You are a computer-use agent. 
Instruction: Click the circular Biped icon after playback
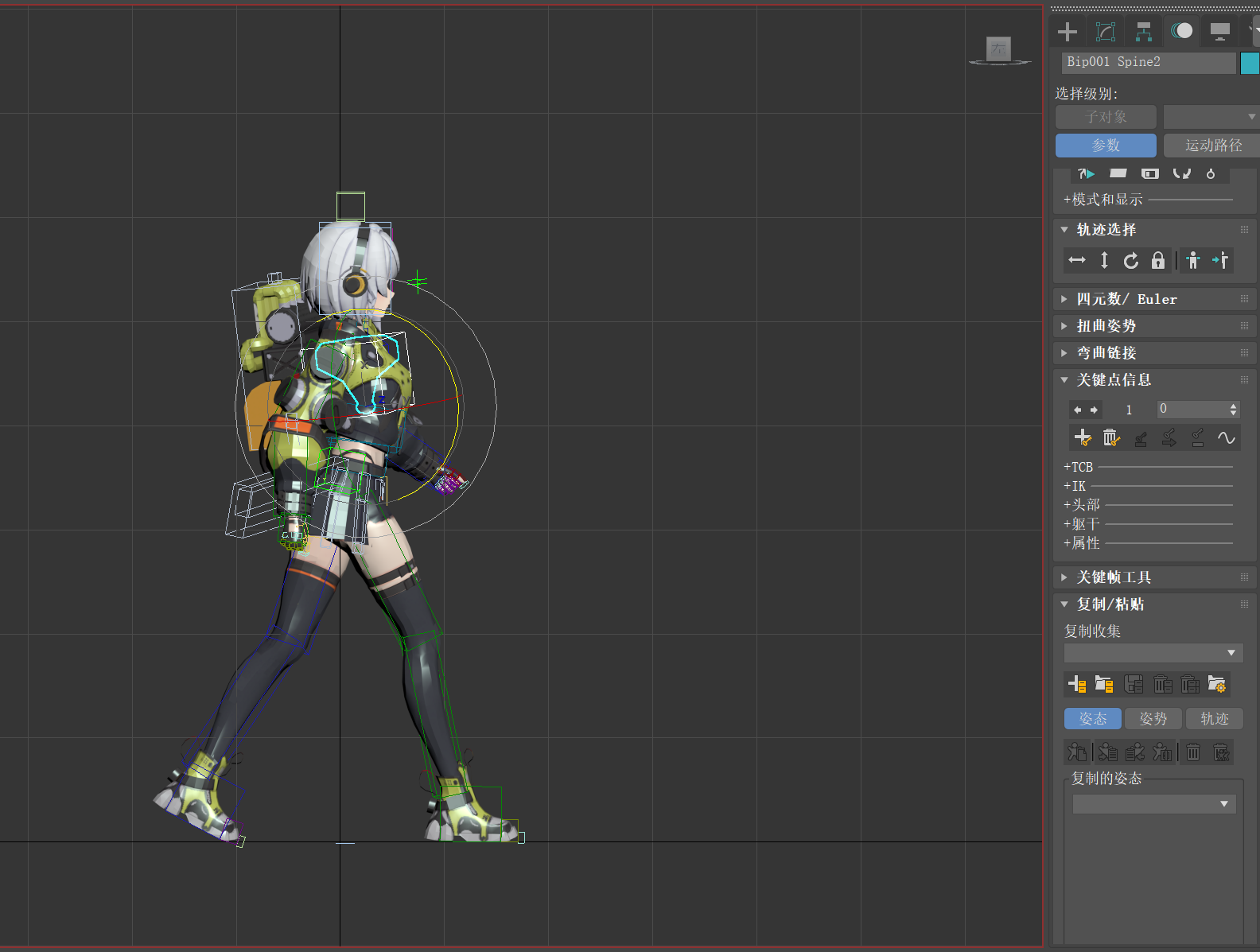click(x=1211, y=173)
